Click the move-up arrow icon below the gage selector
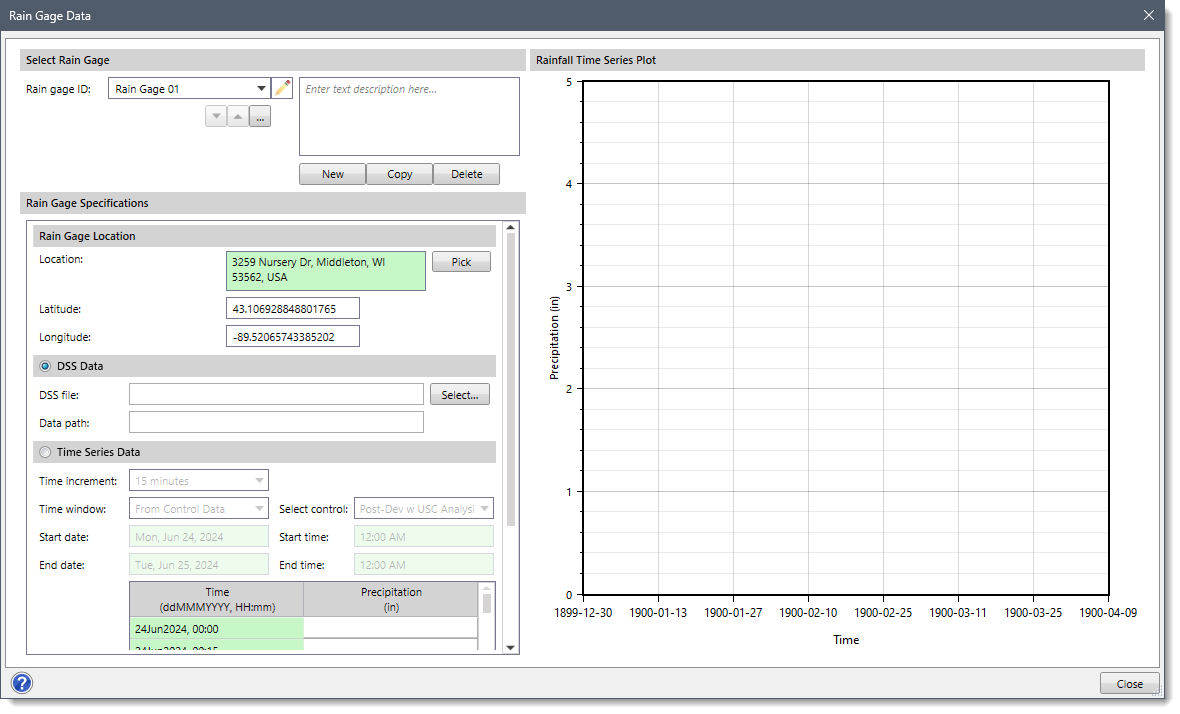The width and height of the screenshot is (1180, 714). (238, 116)
